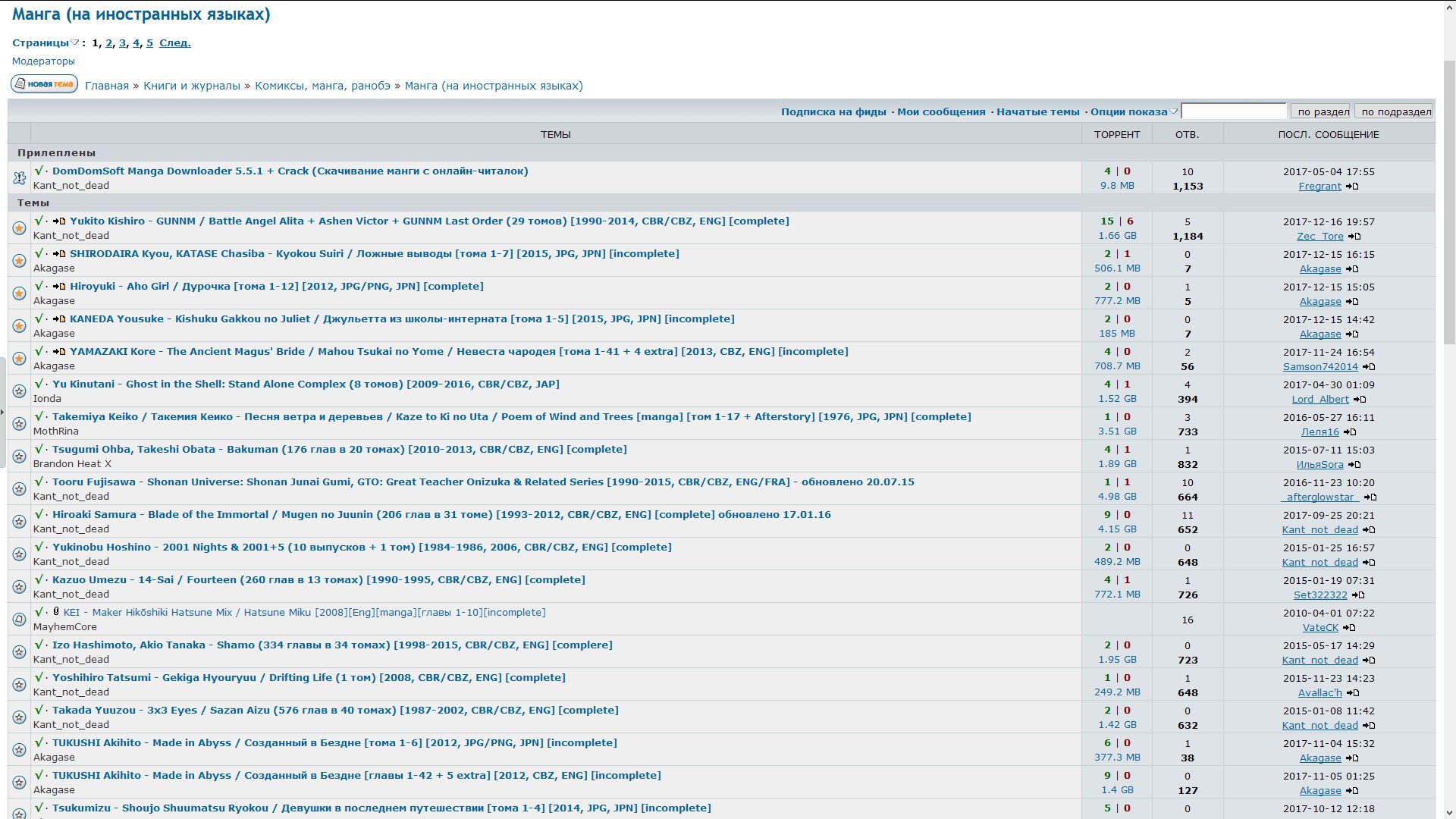Open DomDomSoft Manga Downloader 5.5.1 topic
The image size is (1456, 819).
[290, 171]
